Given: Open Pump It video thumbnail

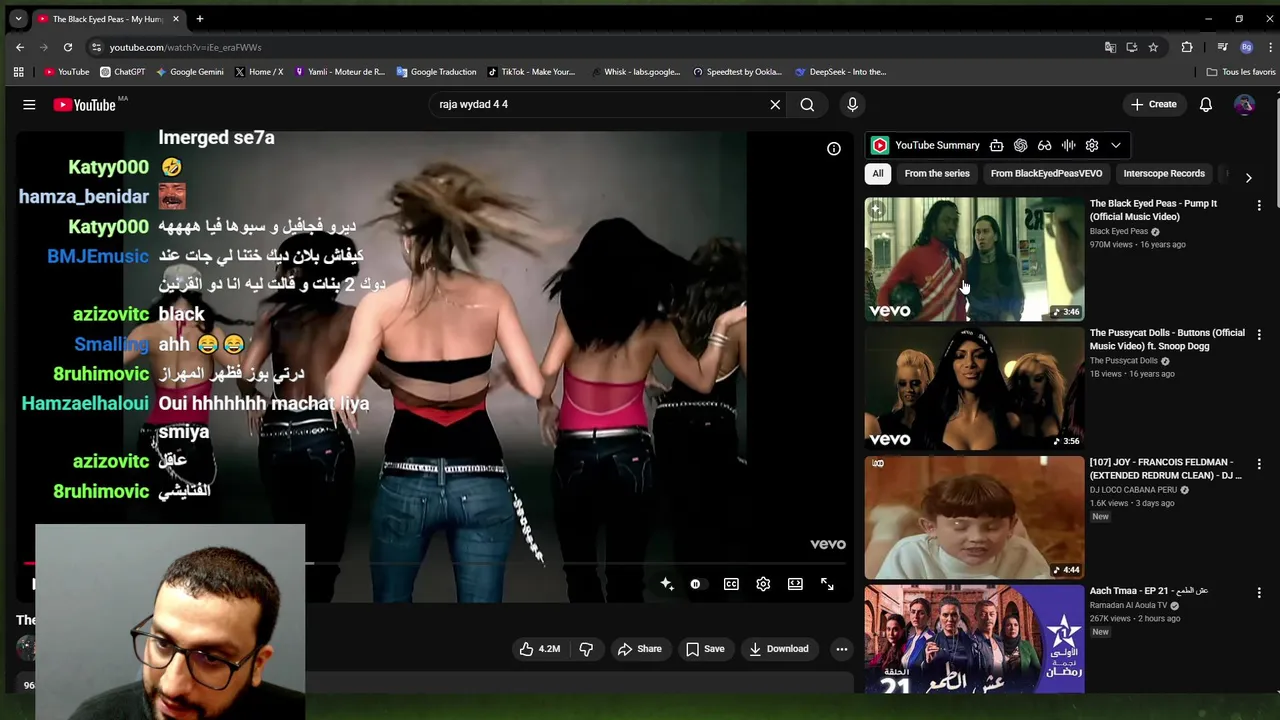Looking at the screenshot, I should point(974,259).
